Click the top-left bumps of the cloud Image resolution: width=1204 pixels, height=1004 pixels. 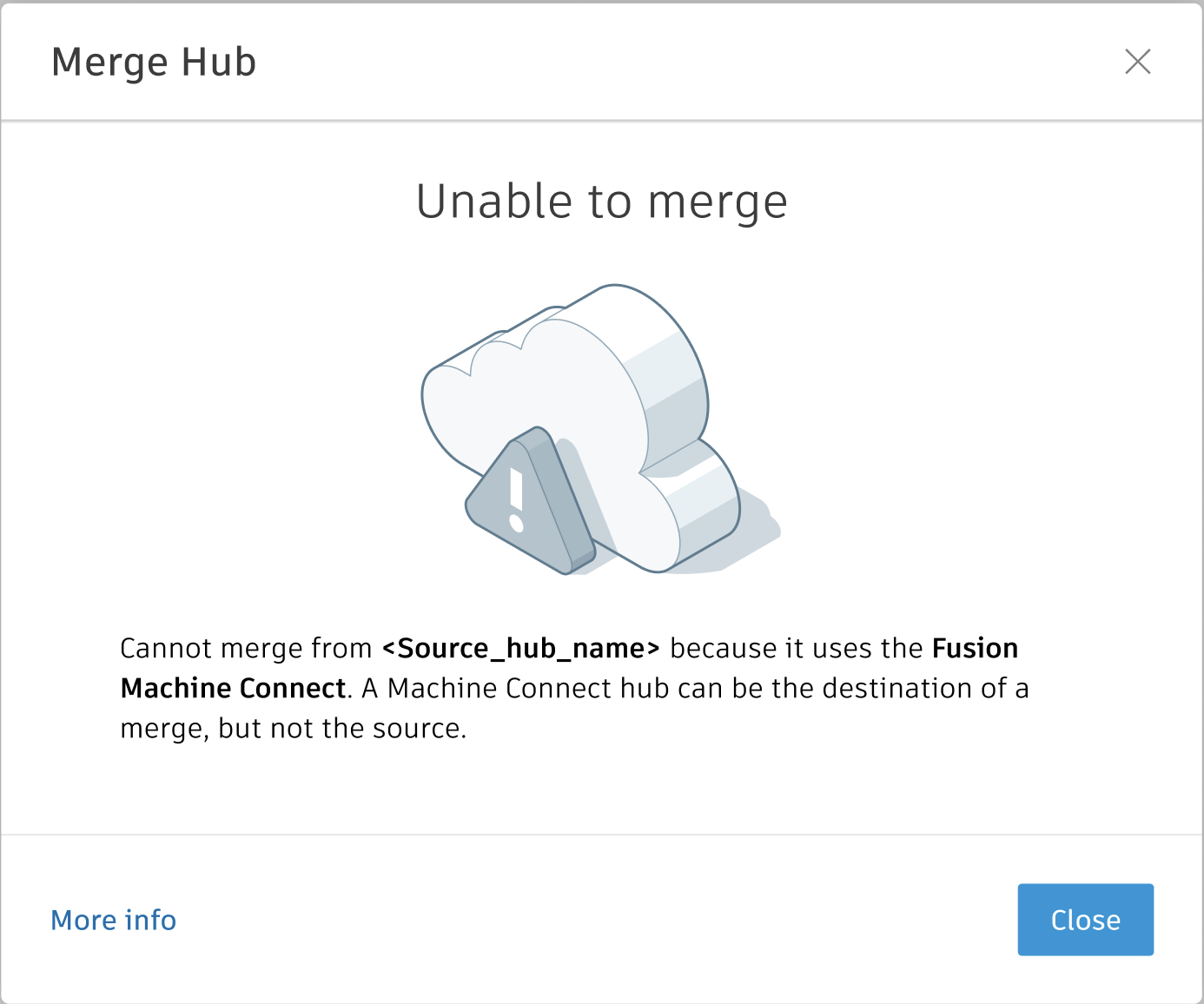coord(495,347)
